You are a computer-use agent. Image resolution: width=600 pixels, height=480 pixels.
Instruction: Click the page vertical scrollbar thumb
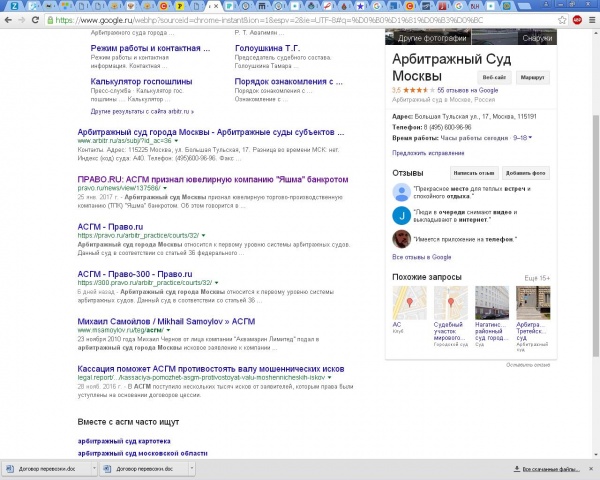595,235
